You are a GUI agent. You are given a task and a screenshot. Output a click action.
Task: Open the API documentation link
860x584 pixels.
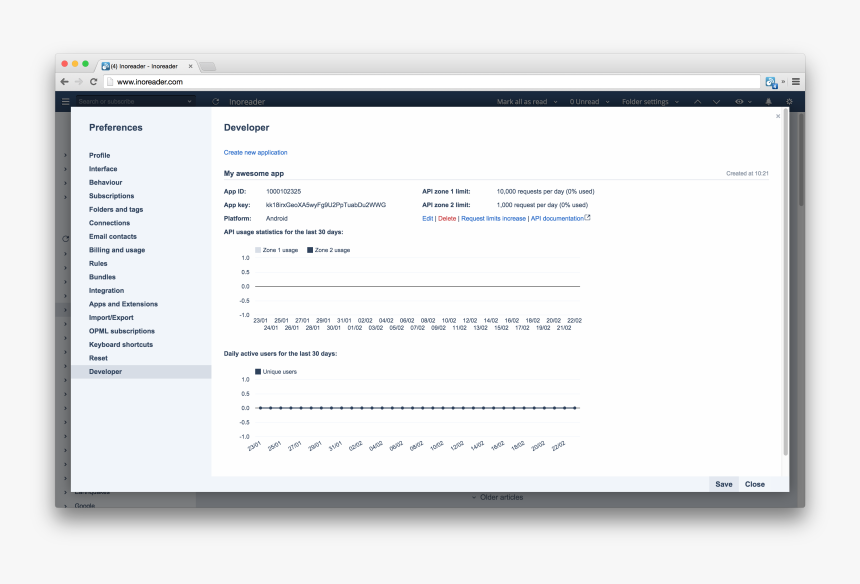point(560,218)
